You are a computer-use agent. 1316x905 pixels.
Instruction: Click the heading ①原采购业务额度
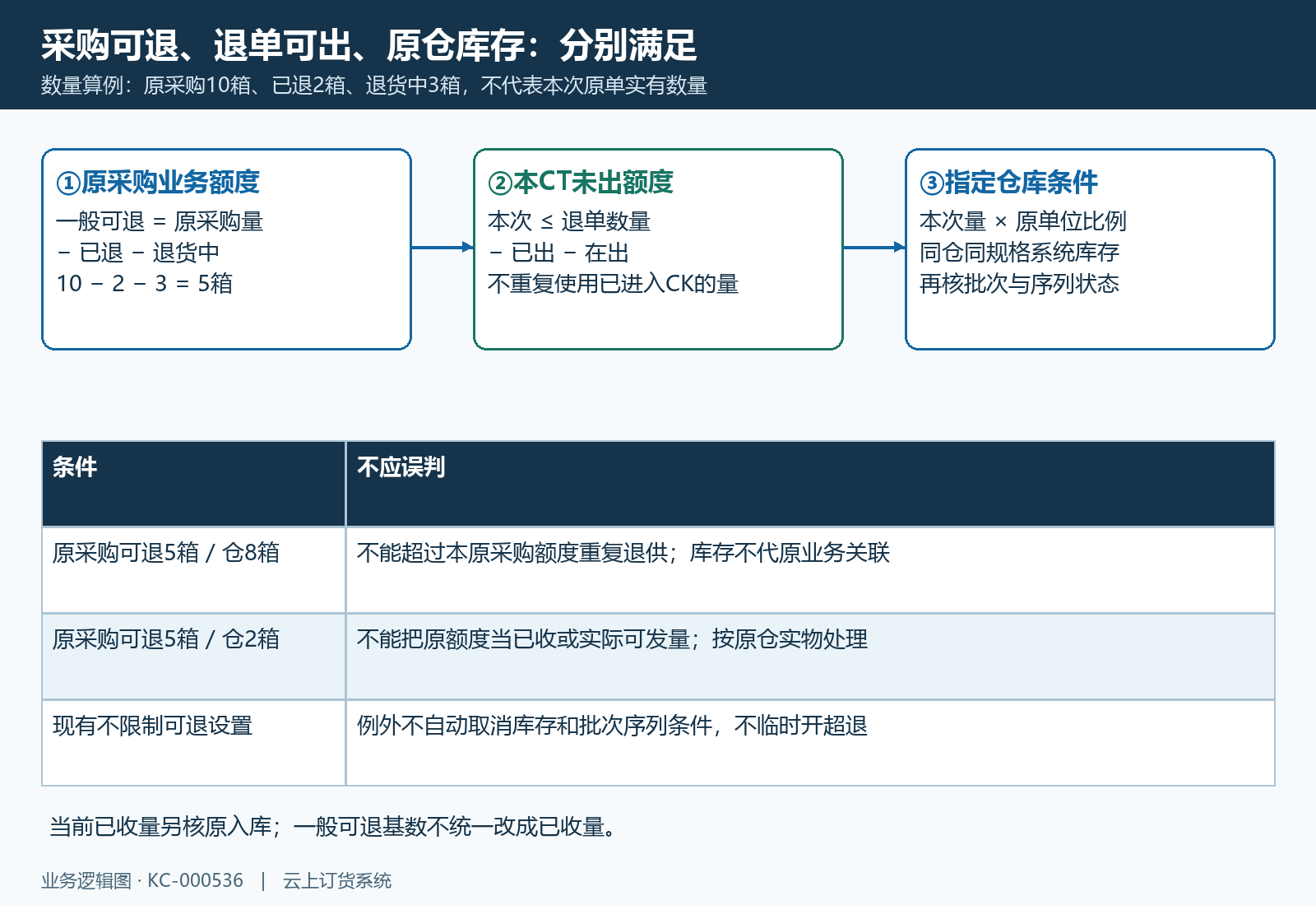point(158,182)
